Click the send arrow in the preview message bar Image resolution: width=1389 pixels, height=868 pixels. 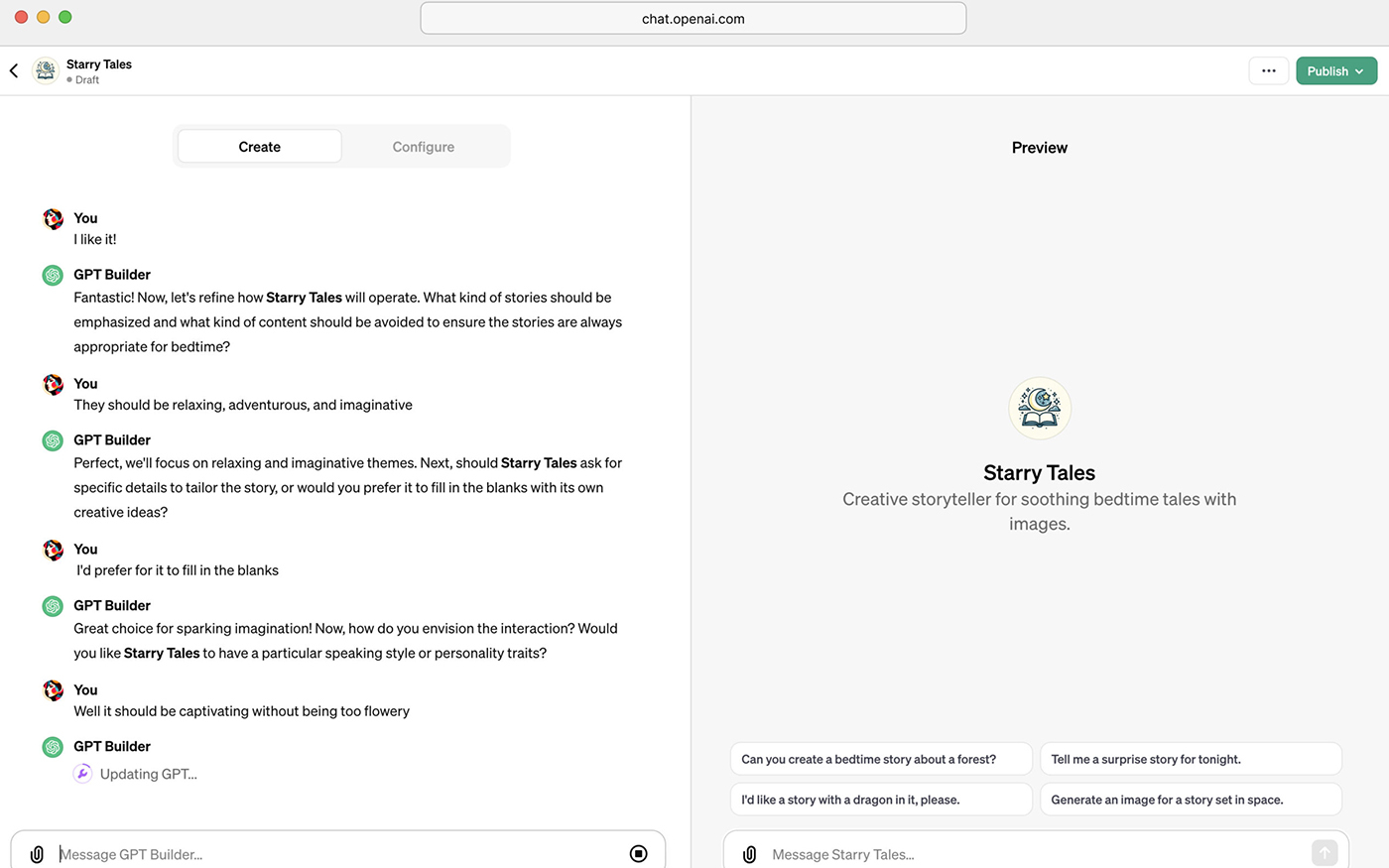(1325, 852)
